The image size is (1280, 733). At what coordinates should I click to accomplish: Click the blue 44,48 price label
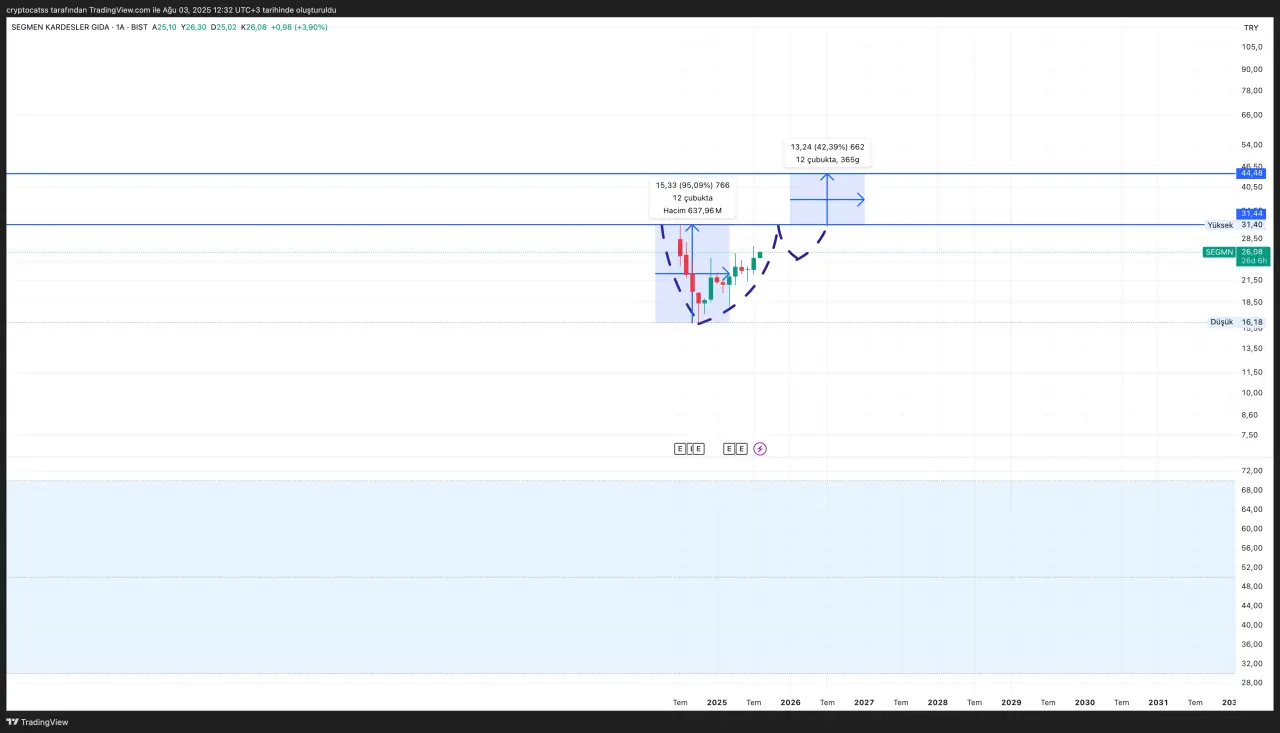(1252, 173)
